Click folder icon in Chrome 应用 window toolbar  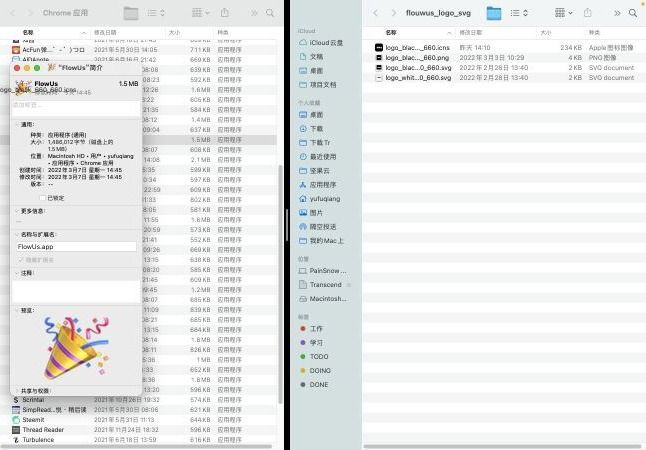click(x=131, y=13)
